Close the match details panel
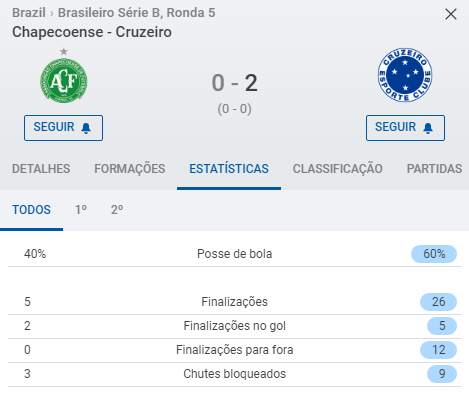This screenshot has width=469, height=398. pos(451,14)
